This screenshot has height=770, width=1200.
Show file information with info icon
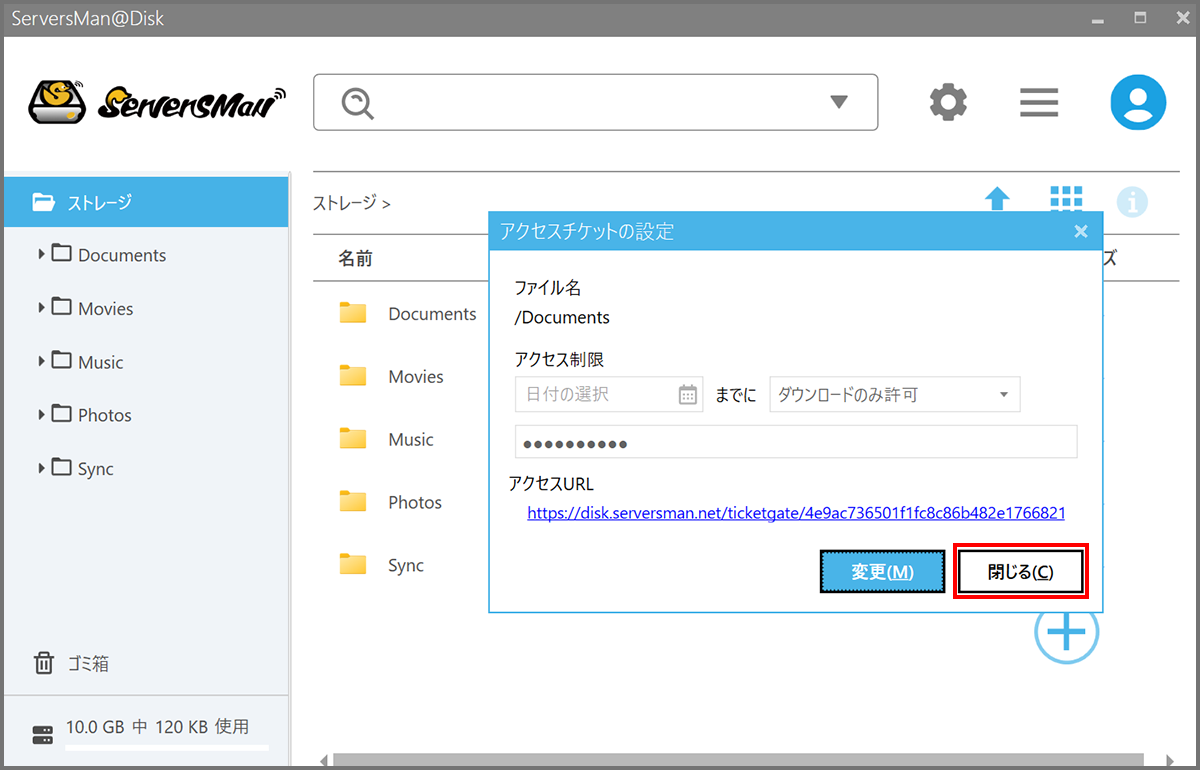(1132, 202)
